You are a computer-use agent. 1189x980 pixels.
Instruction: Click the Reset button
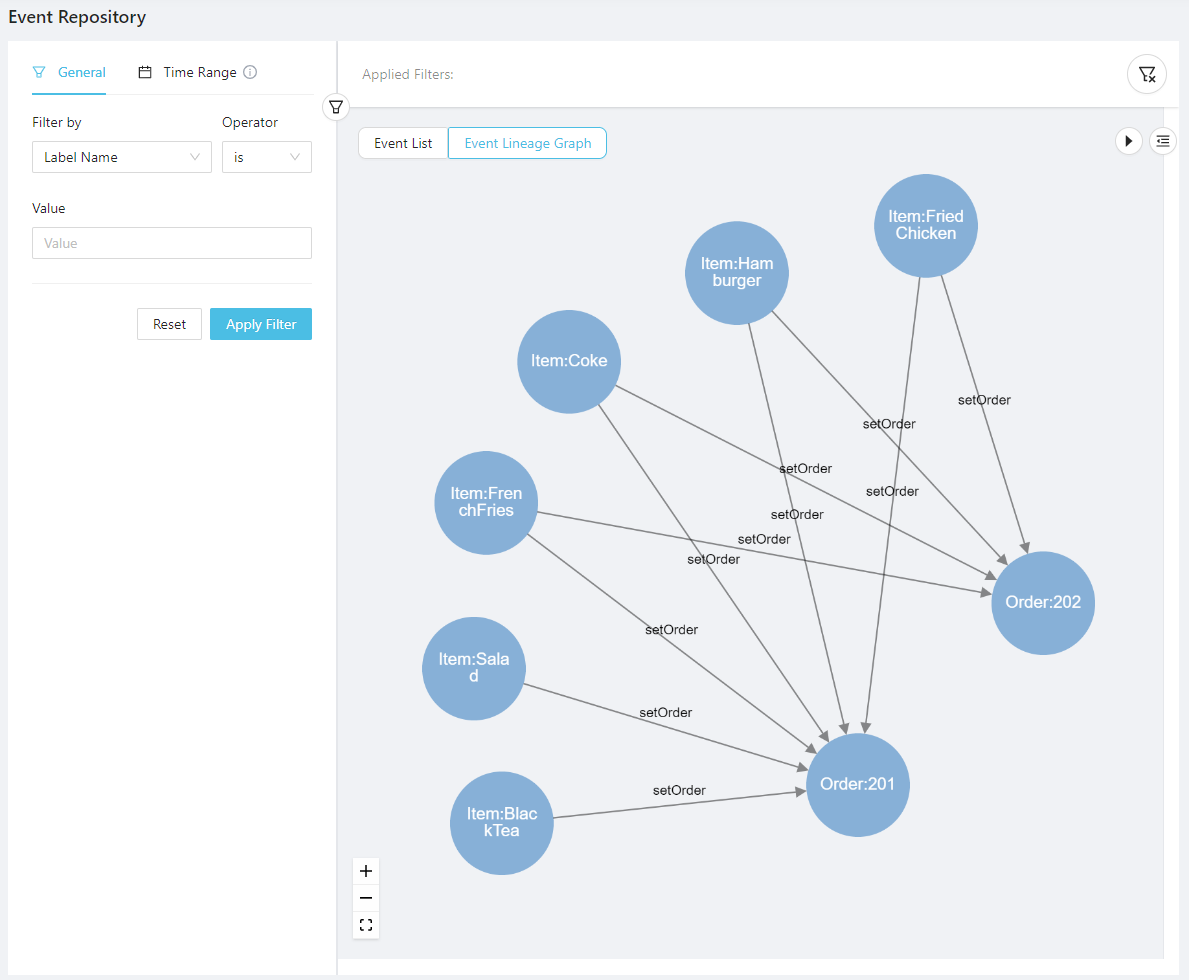click(x=169, y=324)
